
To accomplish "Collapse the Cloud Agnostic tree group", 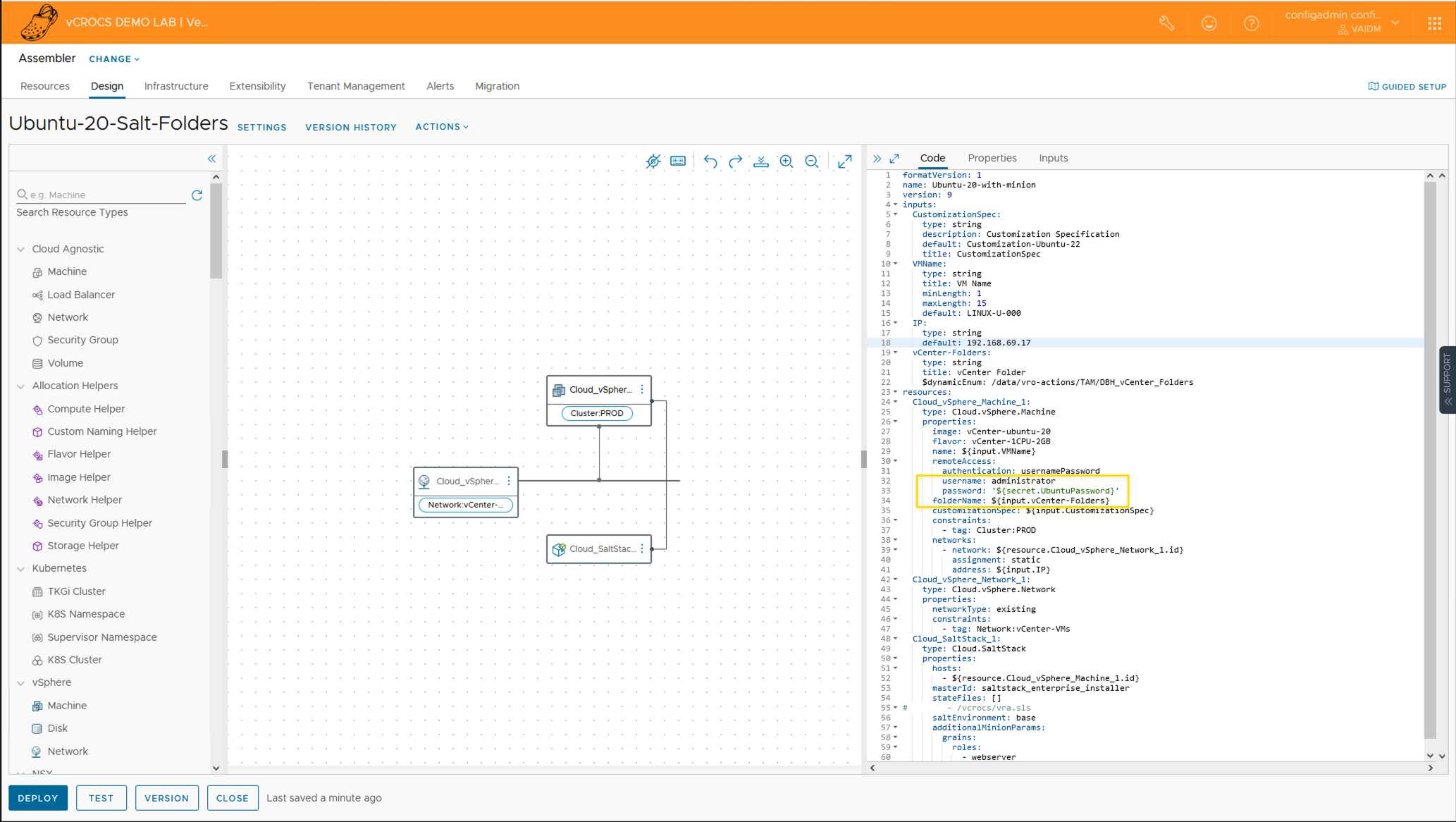I will 21,249.
